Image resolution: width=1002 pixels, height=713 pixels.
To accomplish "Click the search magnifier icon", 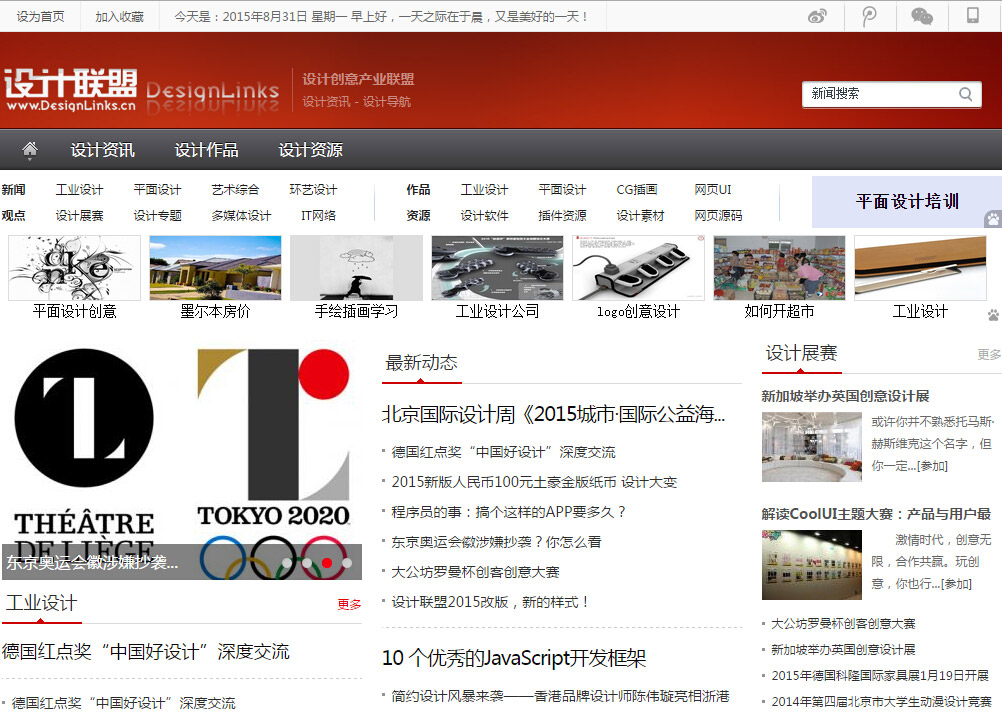I will click(966, 95).
